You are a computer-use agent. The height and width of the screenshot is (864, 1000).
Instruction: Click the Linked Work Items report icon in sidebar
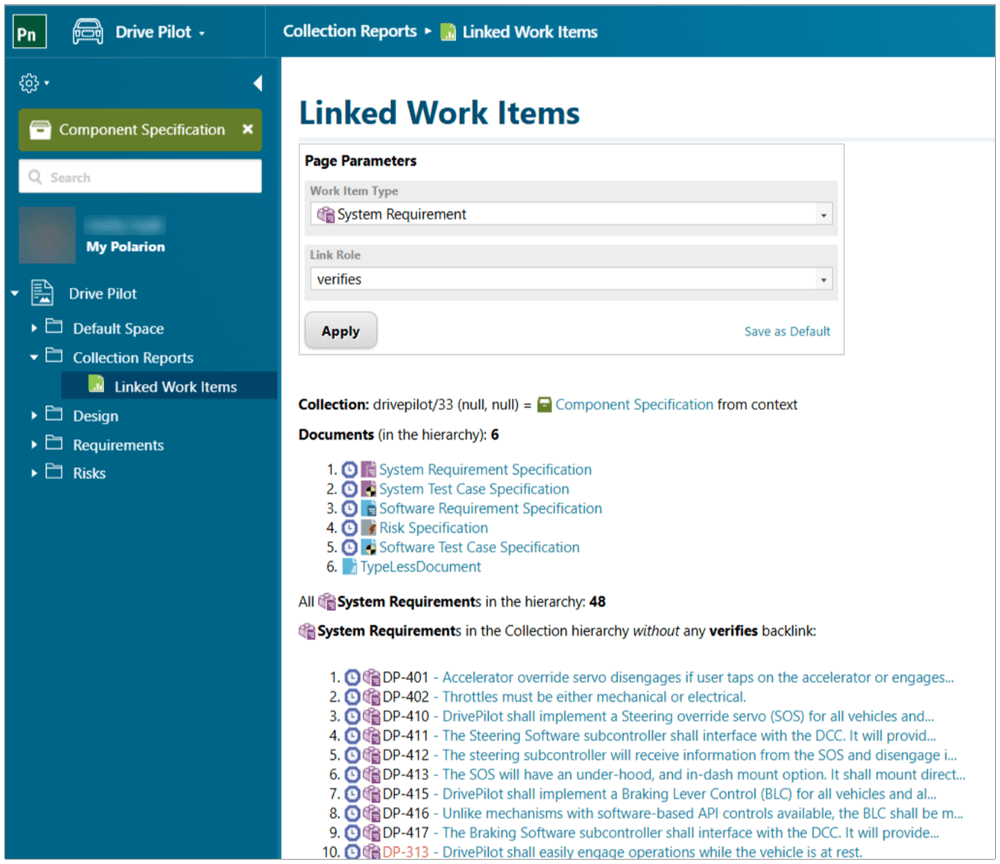[x=96, y=386]
